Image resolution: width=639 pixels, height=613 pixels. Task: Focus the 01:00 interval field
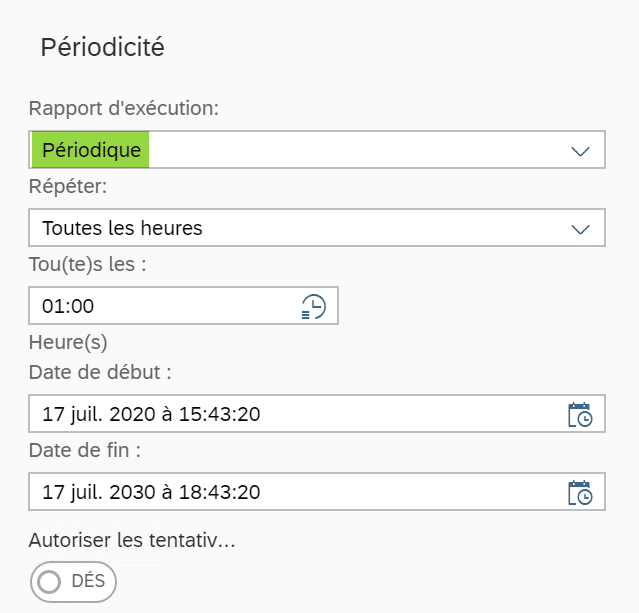tap(183, 306)
